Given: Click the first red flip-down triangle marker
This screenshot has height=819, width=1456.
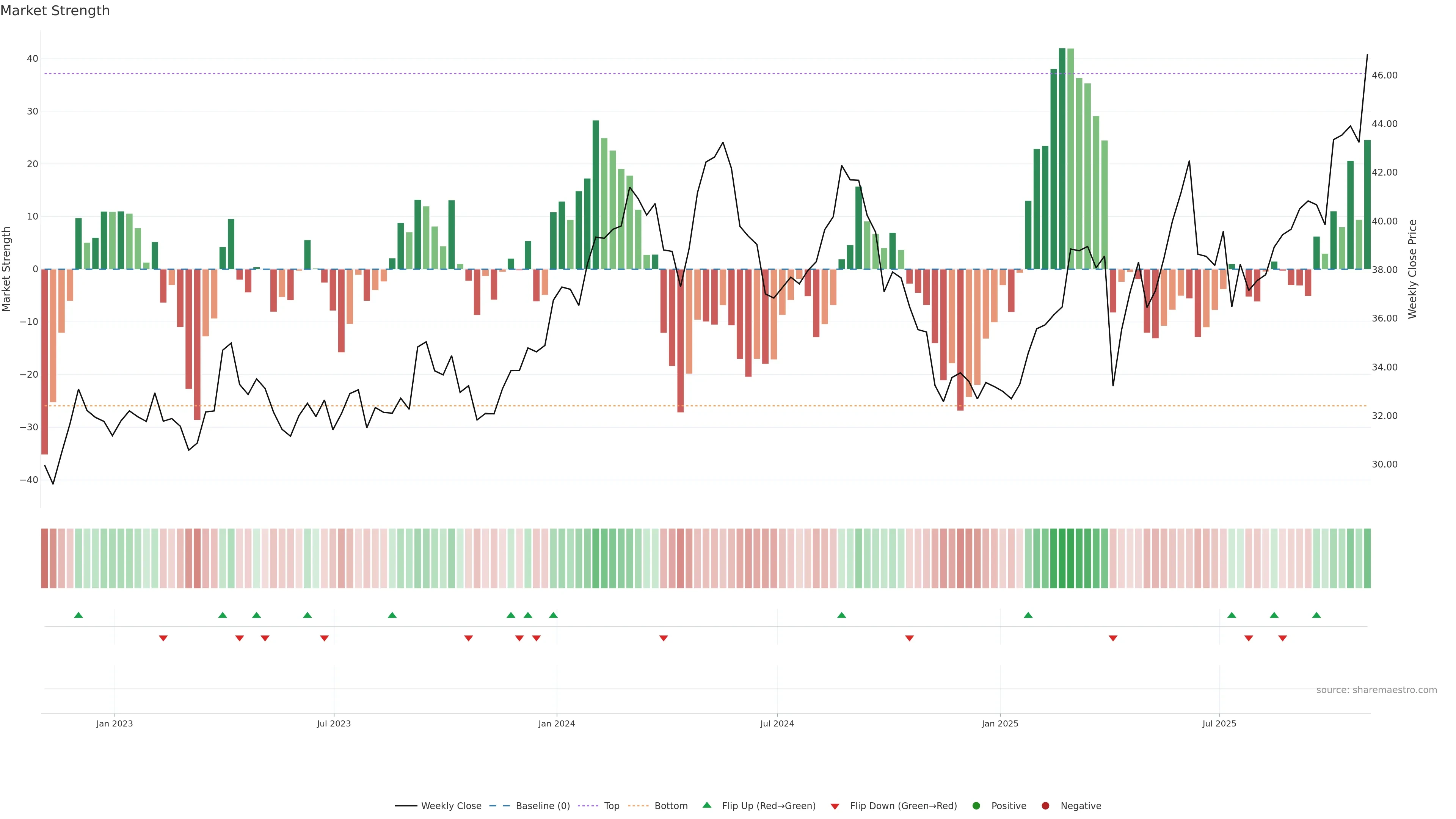Looking at the screenshot, I should pyautogui.click(x=163, y=638).
